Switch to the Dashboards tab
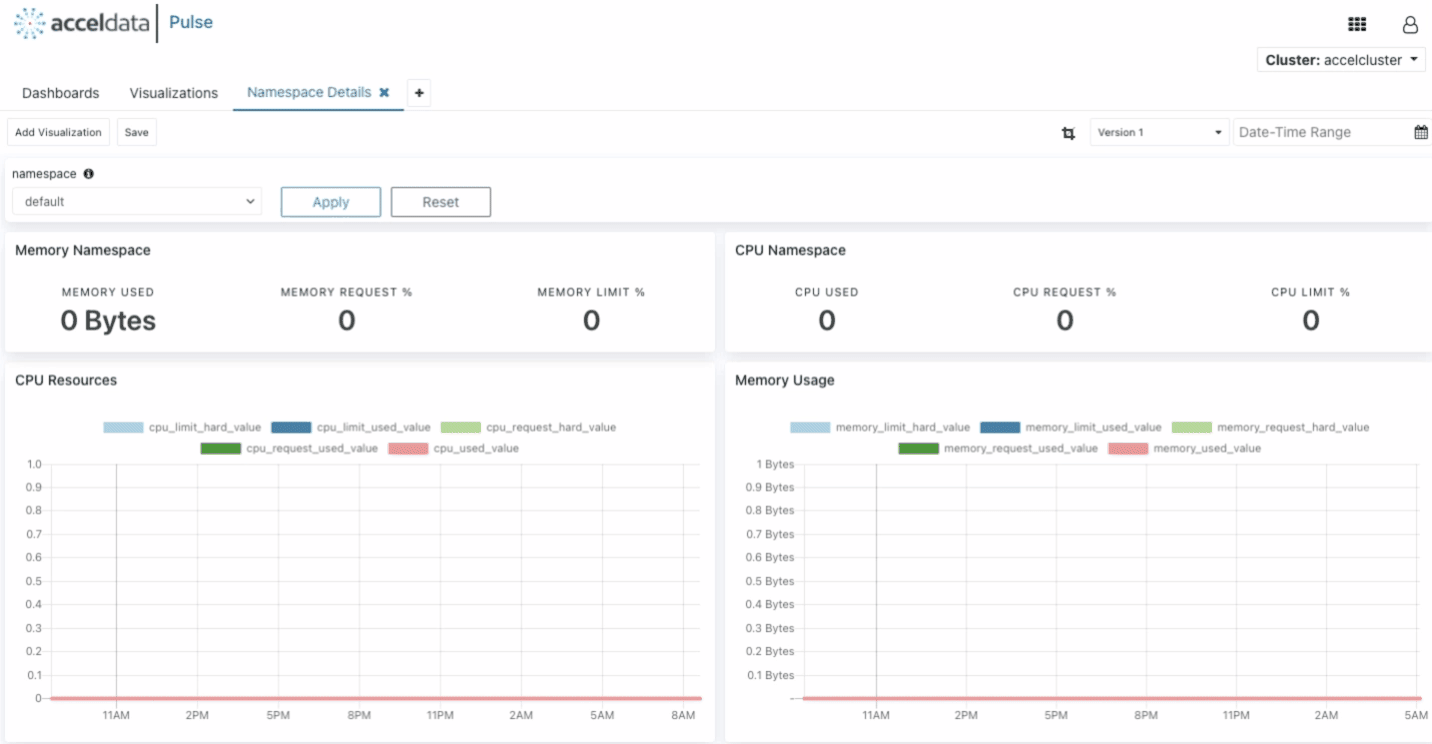This screenshot has height=744, width=1432. (x=61, y=93)
